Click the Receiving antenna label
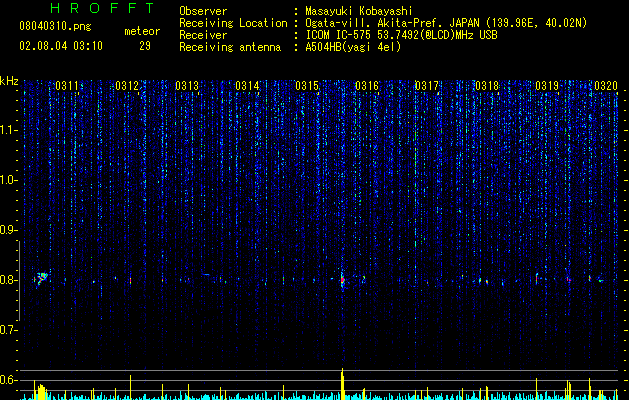The height and width of the screenshot is (400, 629). pos(230,47)
